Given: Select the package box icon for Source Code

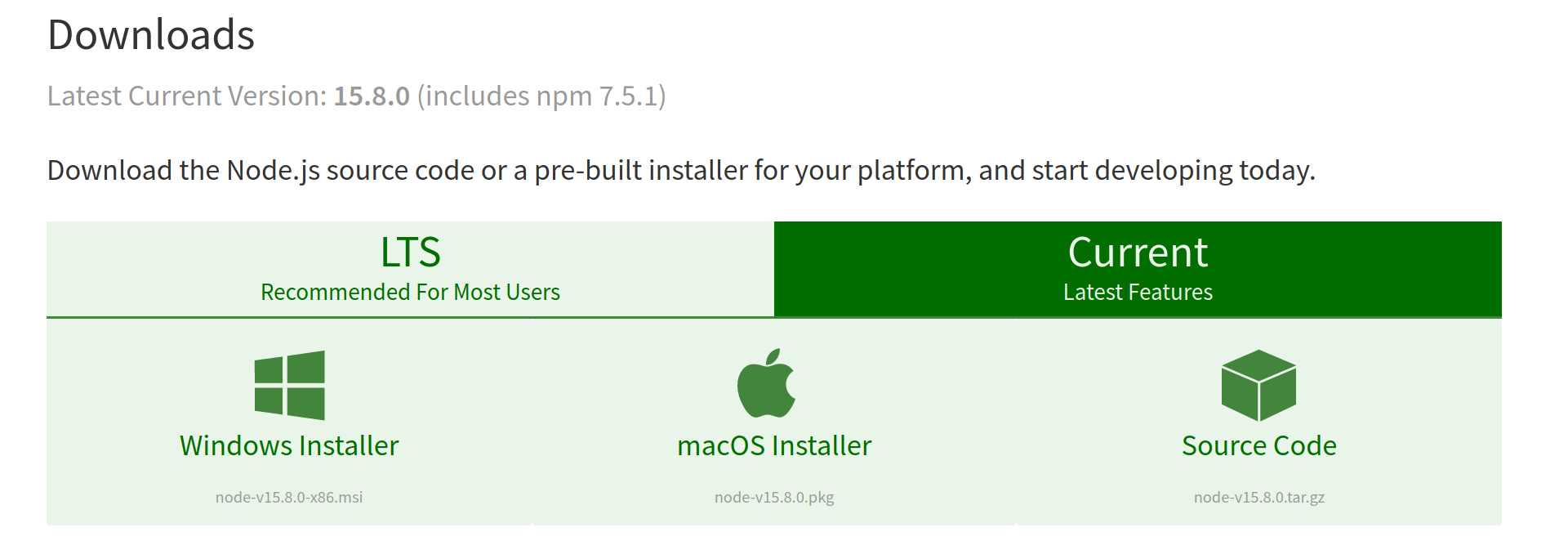Looking at the screenshot, I should coord(1258,387).
